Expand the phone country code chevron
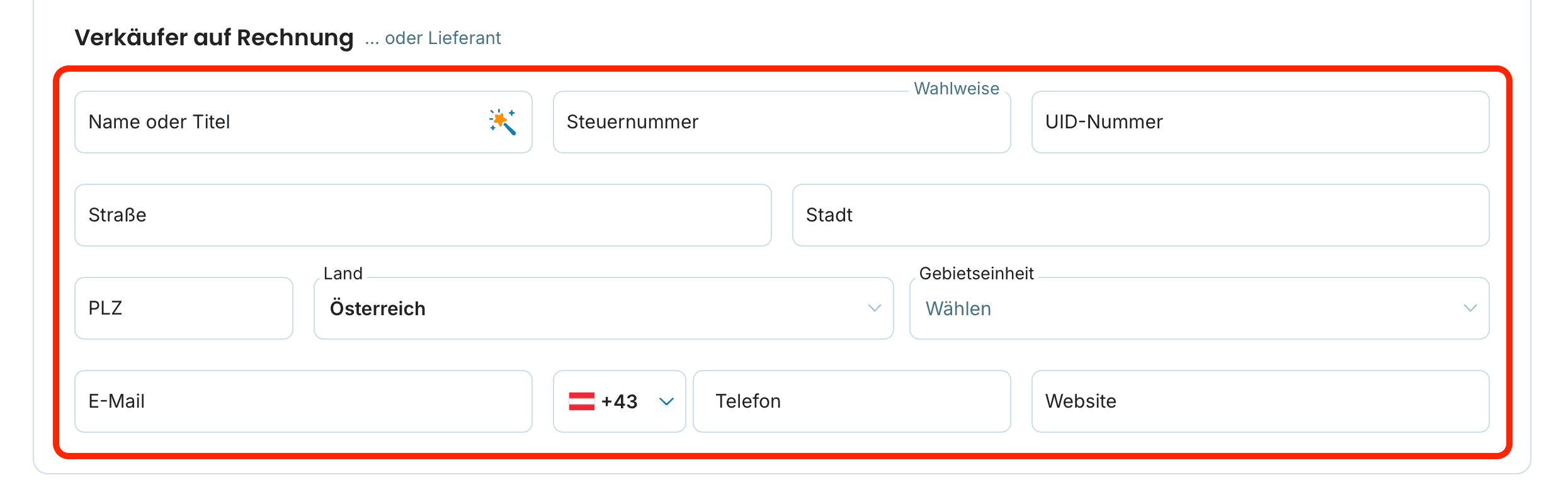 (666, 401)
